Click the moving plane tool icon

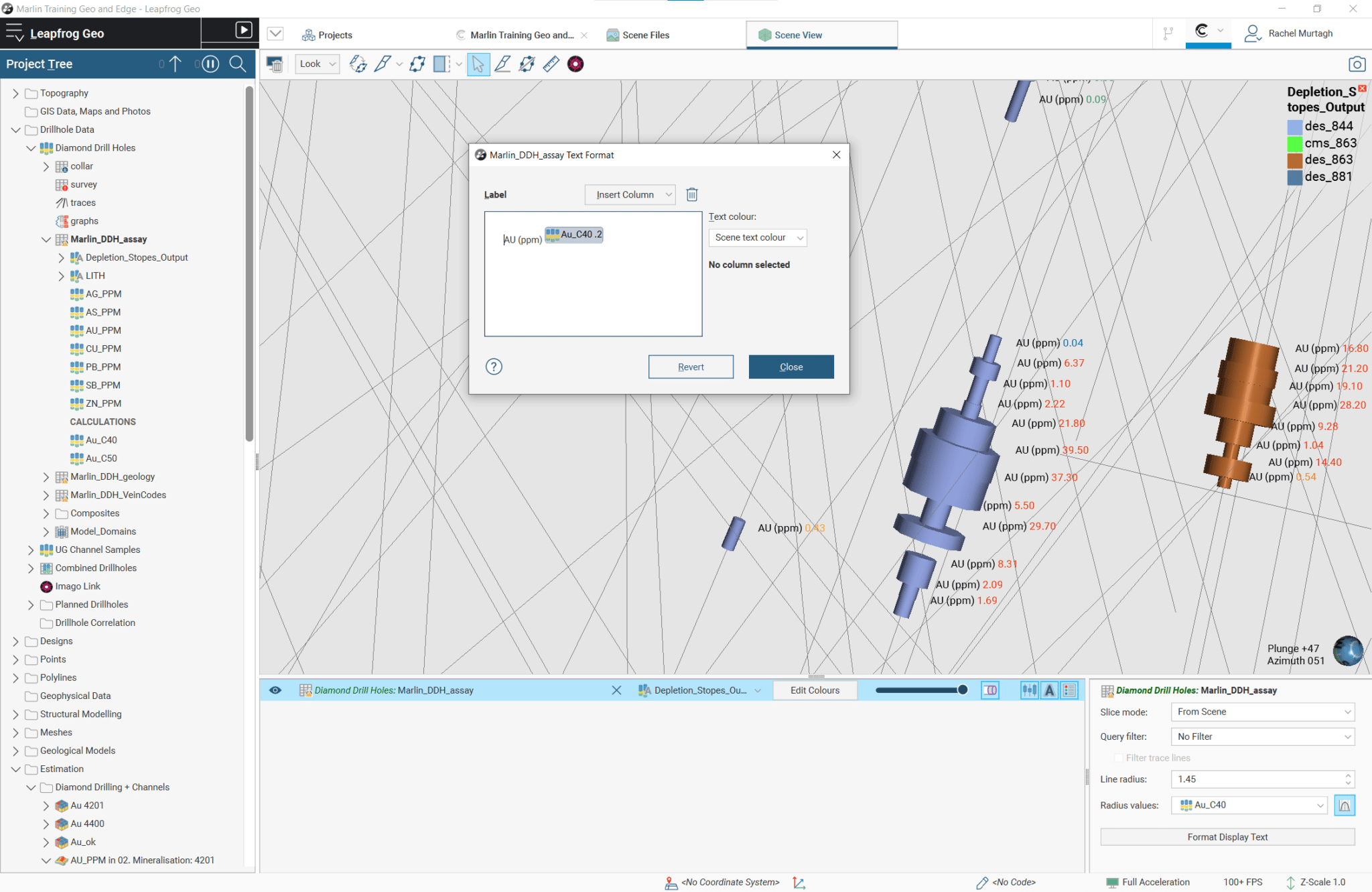(x=417, y=64)
